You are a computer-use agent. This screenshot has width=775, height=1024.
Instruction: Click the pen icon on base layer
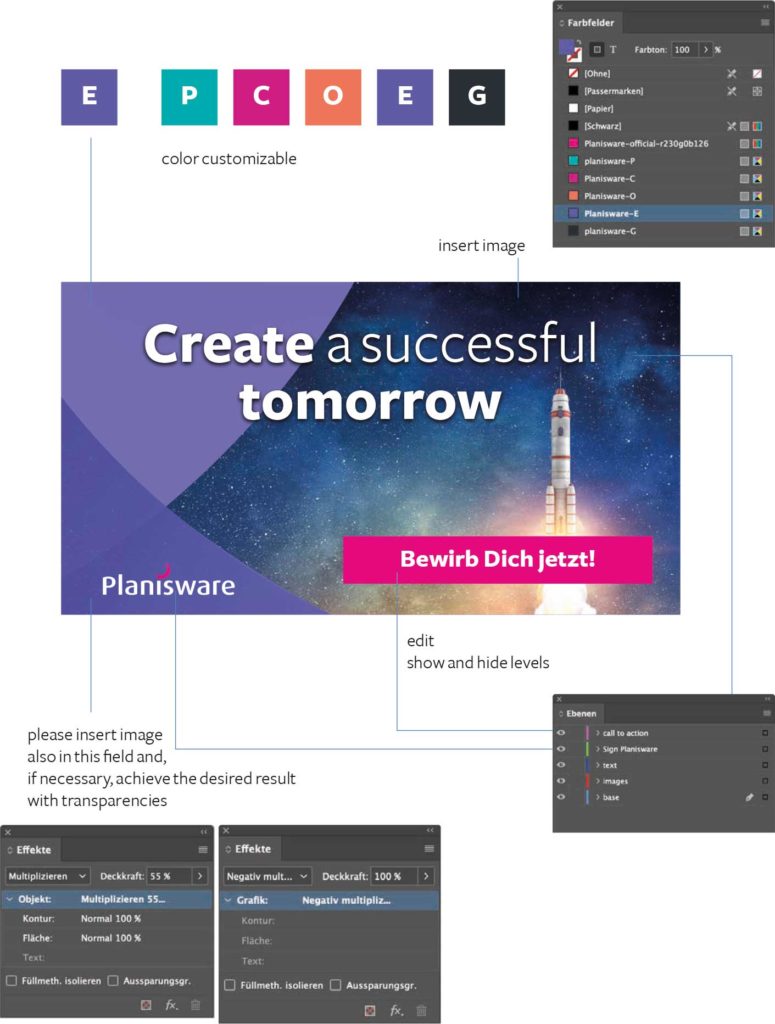749,797
